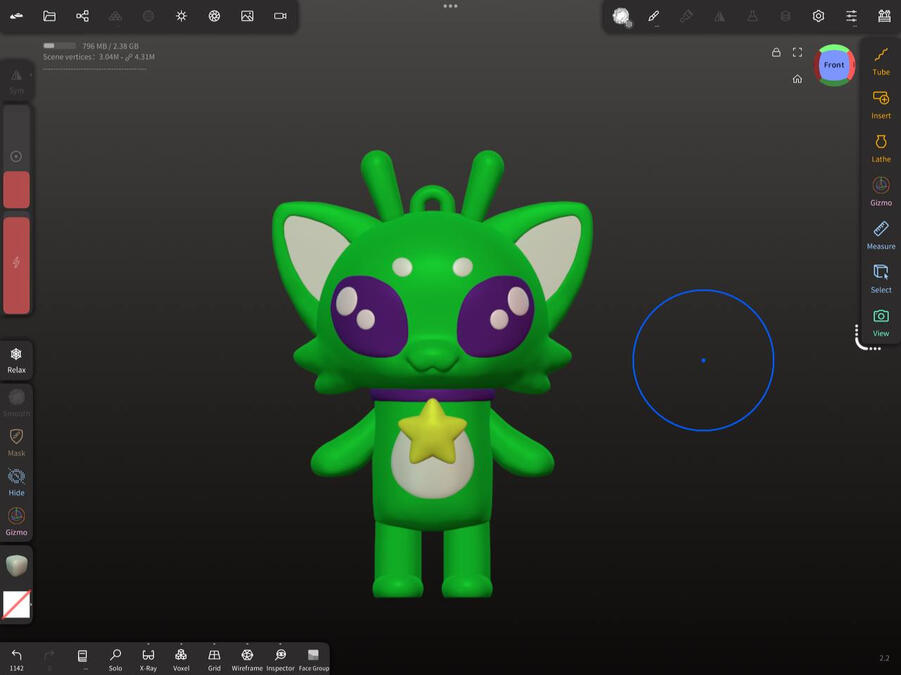This screenshot has width=901, height=675.
Task: Select the material sphere thumbnail
Action: (x=16, y=565)
